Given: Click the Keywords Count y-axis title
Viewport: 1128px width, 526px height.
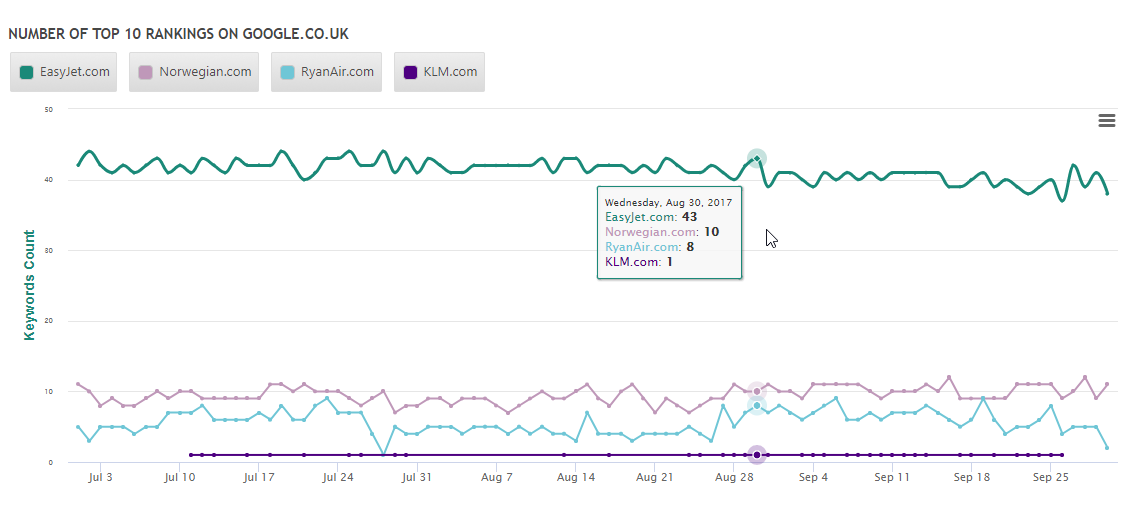Looking at the screenshot, I should [30, 285].
